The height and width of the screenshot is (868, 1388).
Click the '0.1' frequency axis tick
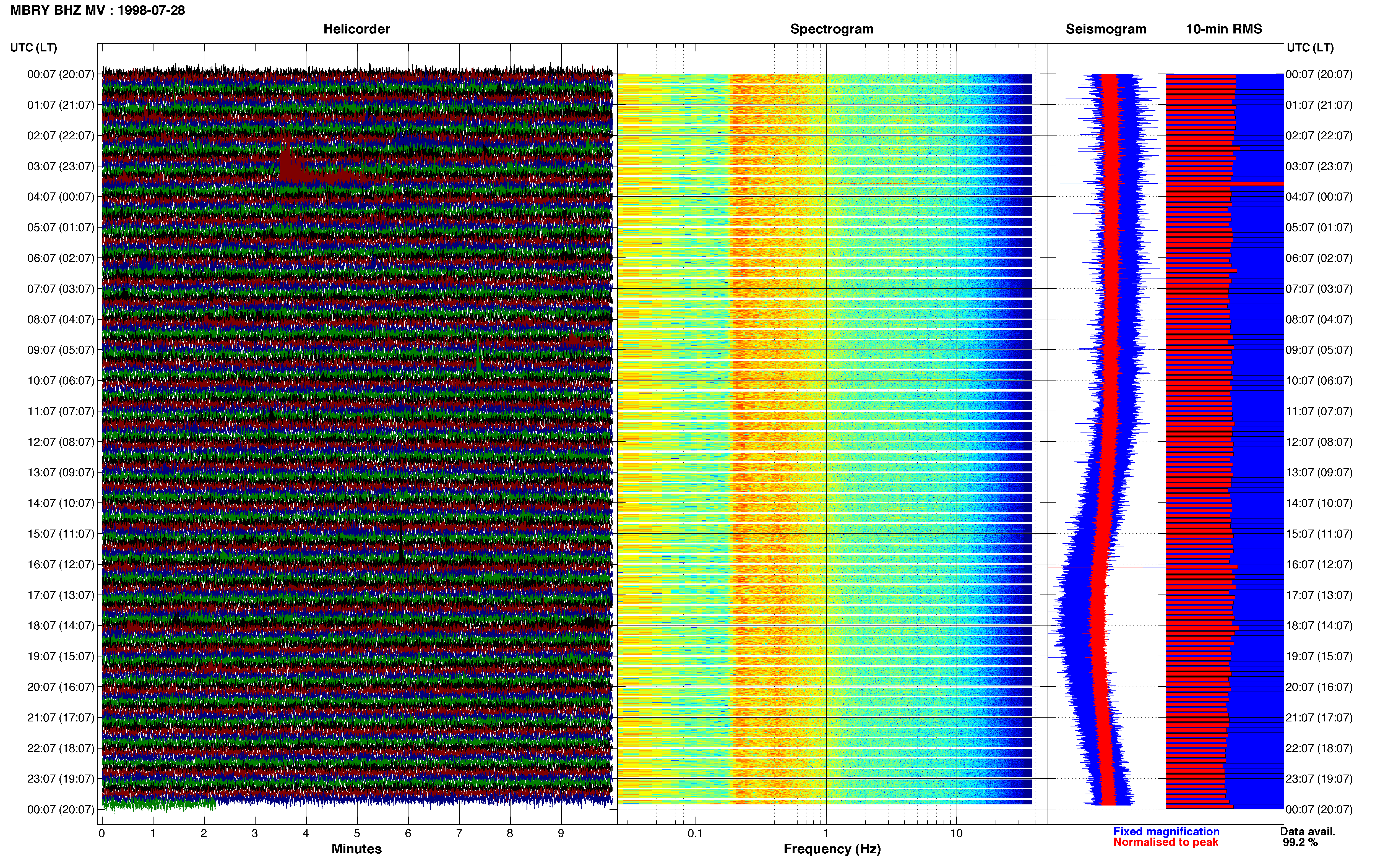pyautogui.click(x=695, y=833)
